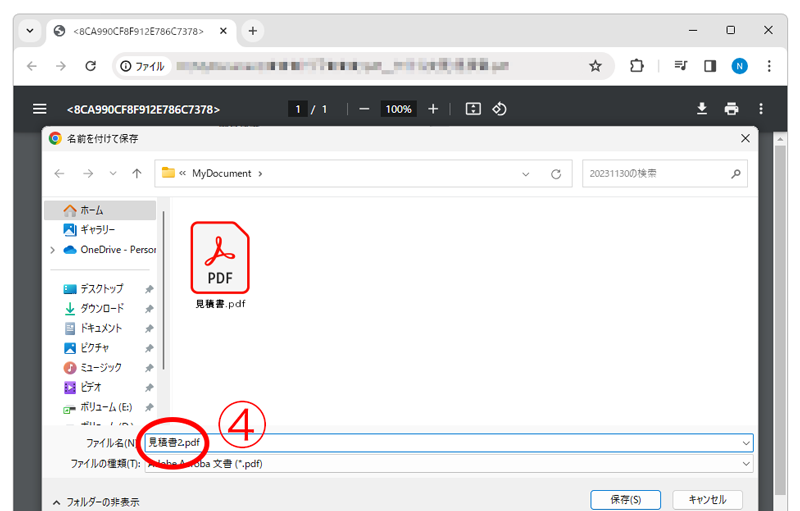The height and width of the screenshot is (511, 800).
Task: Open the file type dropdown
Action: pyautogui.click(x=746, y=464)
